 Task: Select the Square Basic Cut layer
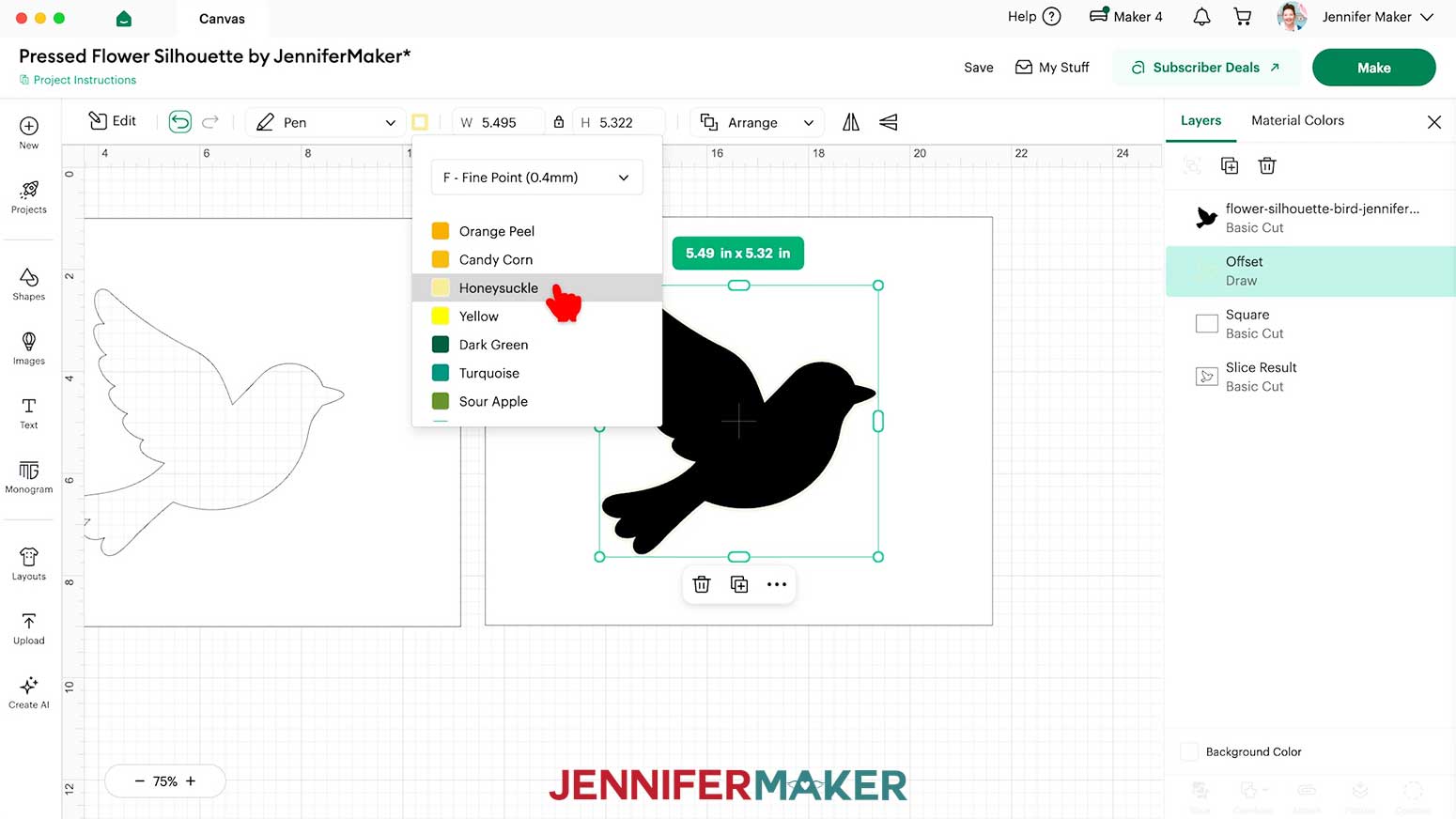1310,324
